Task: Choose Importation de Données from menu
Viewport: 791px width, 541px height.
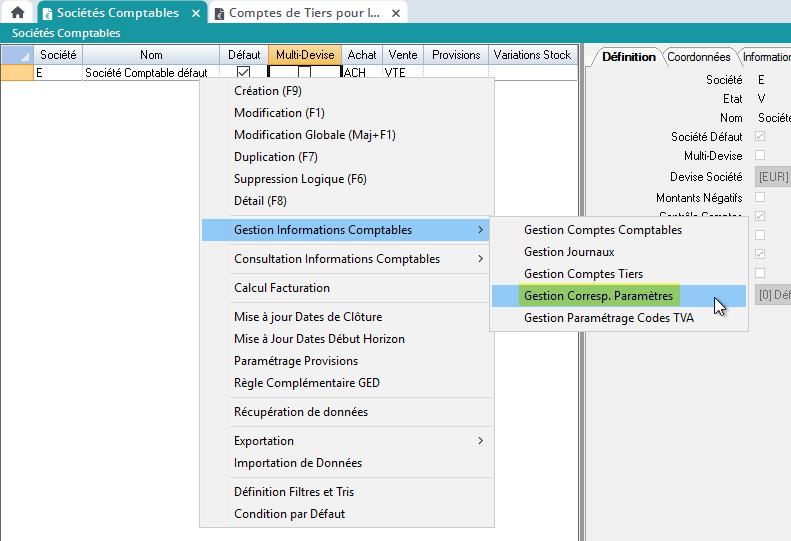Action: click(x=297, y=463)
